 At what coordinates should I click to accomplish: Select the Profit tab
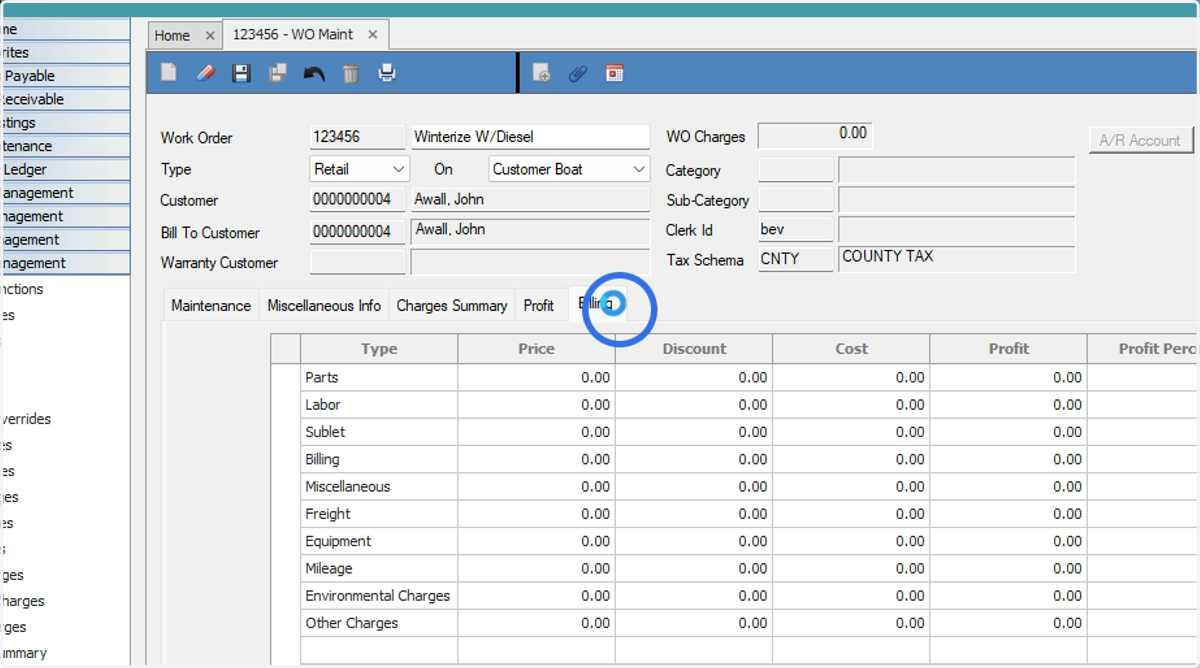(539, 306)
